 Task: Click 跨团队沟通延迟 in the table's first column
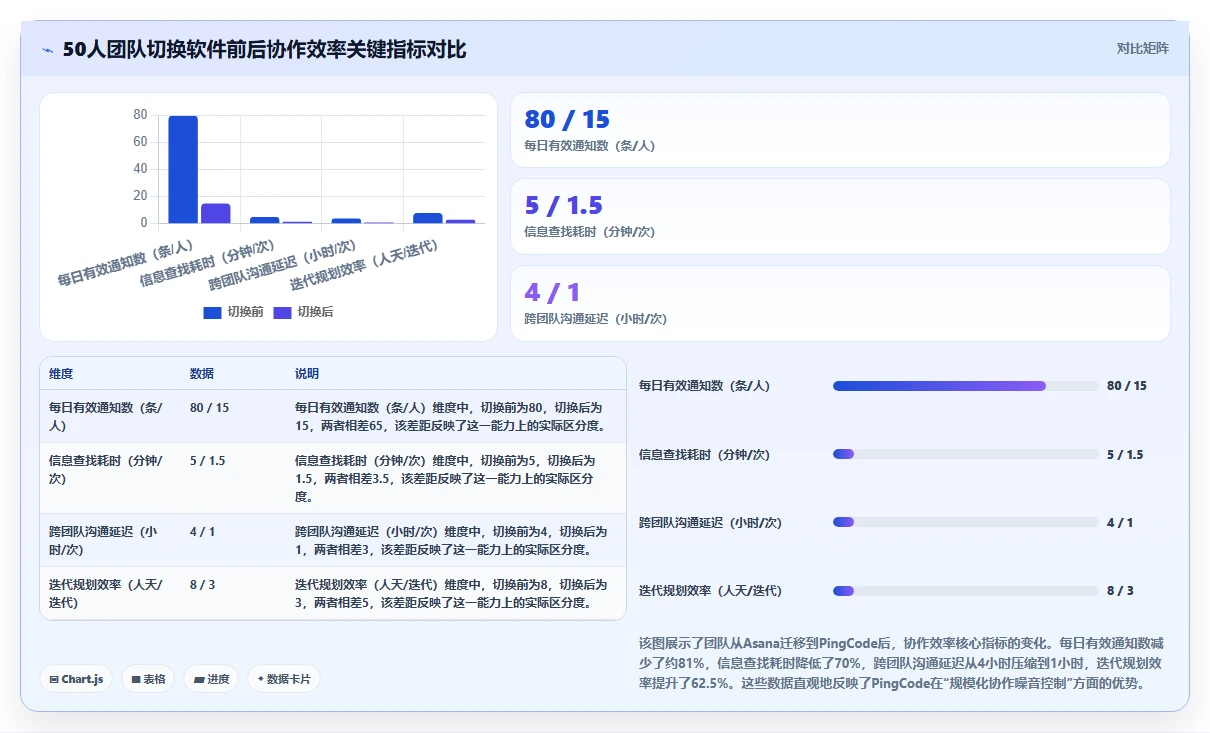click(106, 541)
